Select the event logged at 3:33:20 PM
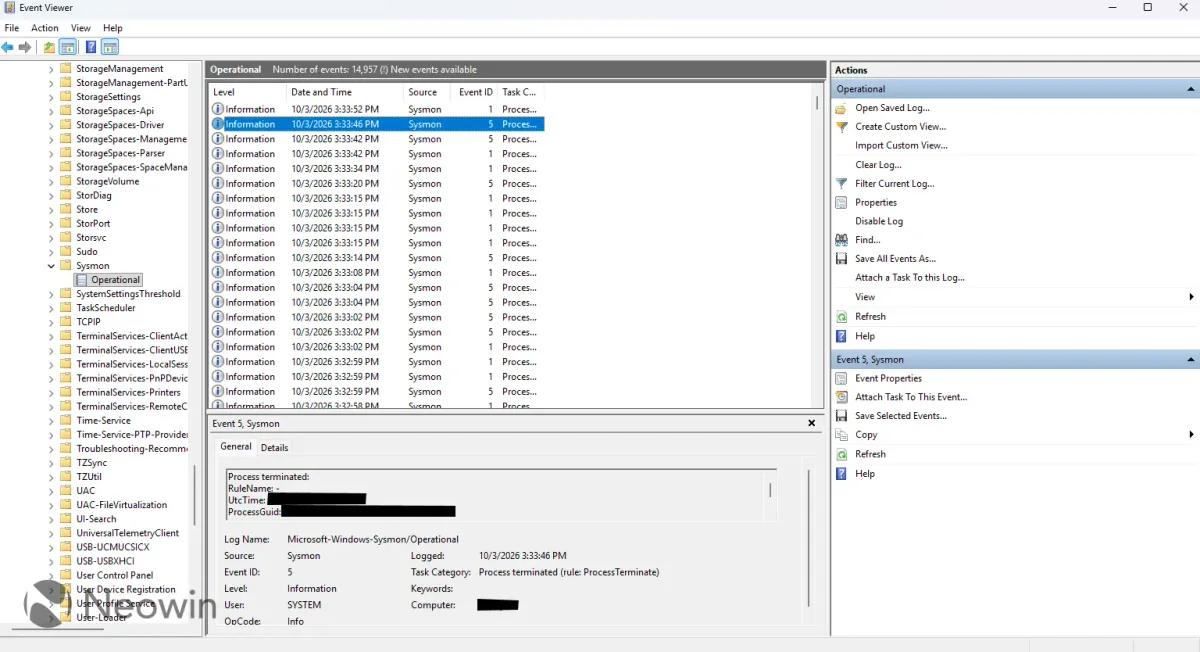 click(x=377, y=184)
